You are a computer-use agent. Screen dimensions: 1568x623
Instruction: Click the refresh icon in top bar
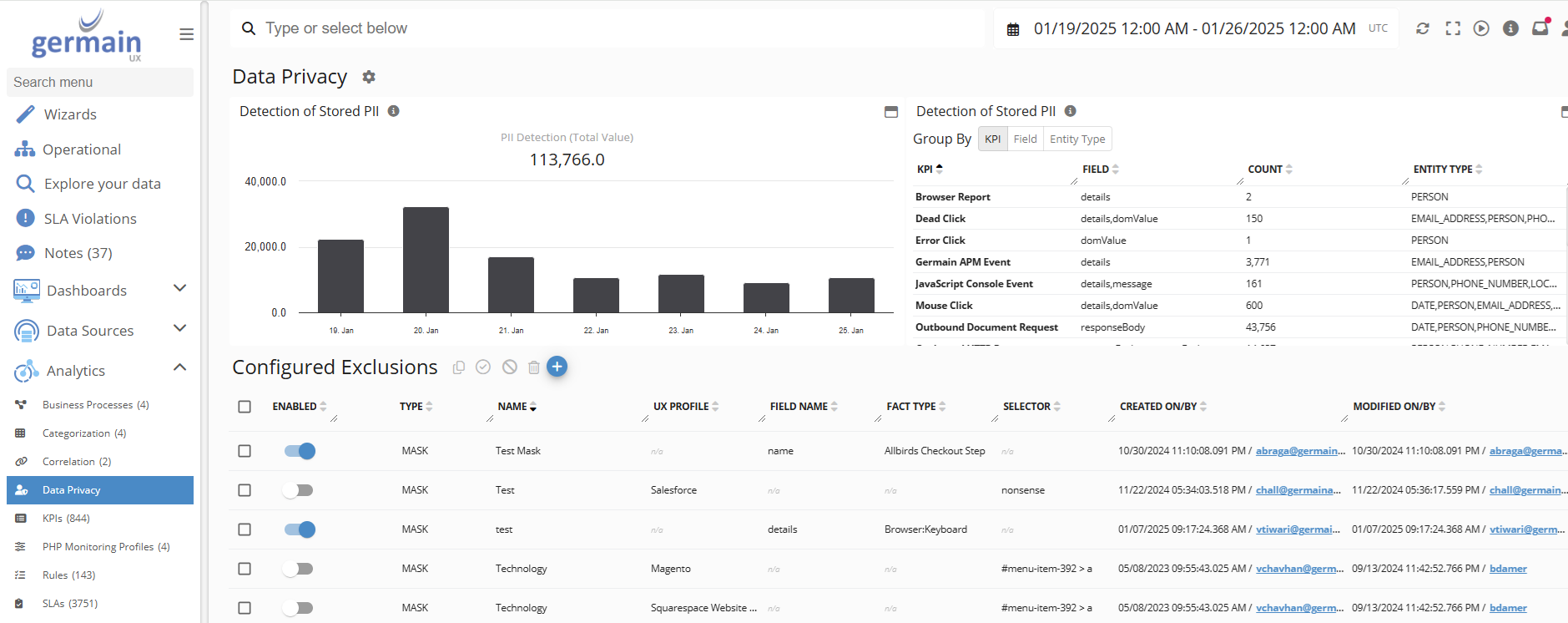click(1423, 28)
